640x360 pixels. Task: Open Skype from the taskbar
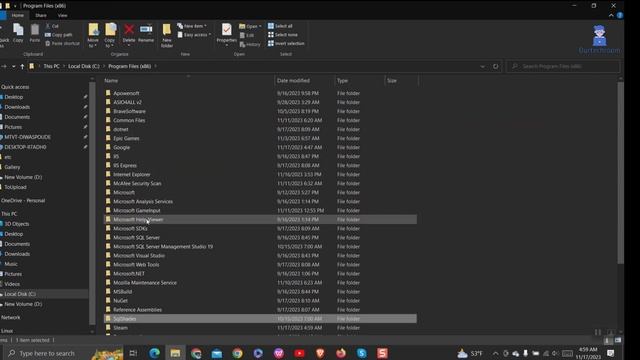[x=362, y=353]
